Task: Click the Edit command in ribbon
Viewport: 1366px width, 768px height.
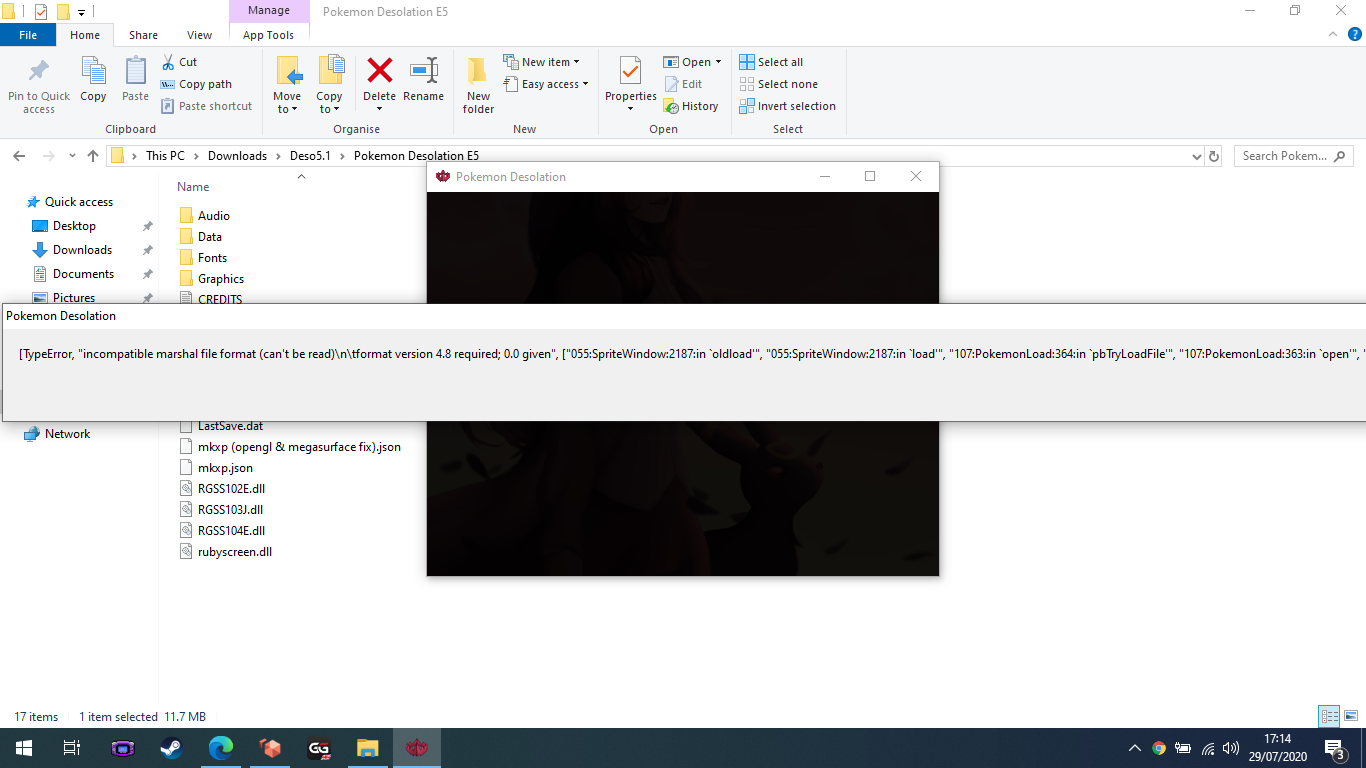Action: [x=682, y=84]
